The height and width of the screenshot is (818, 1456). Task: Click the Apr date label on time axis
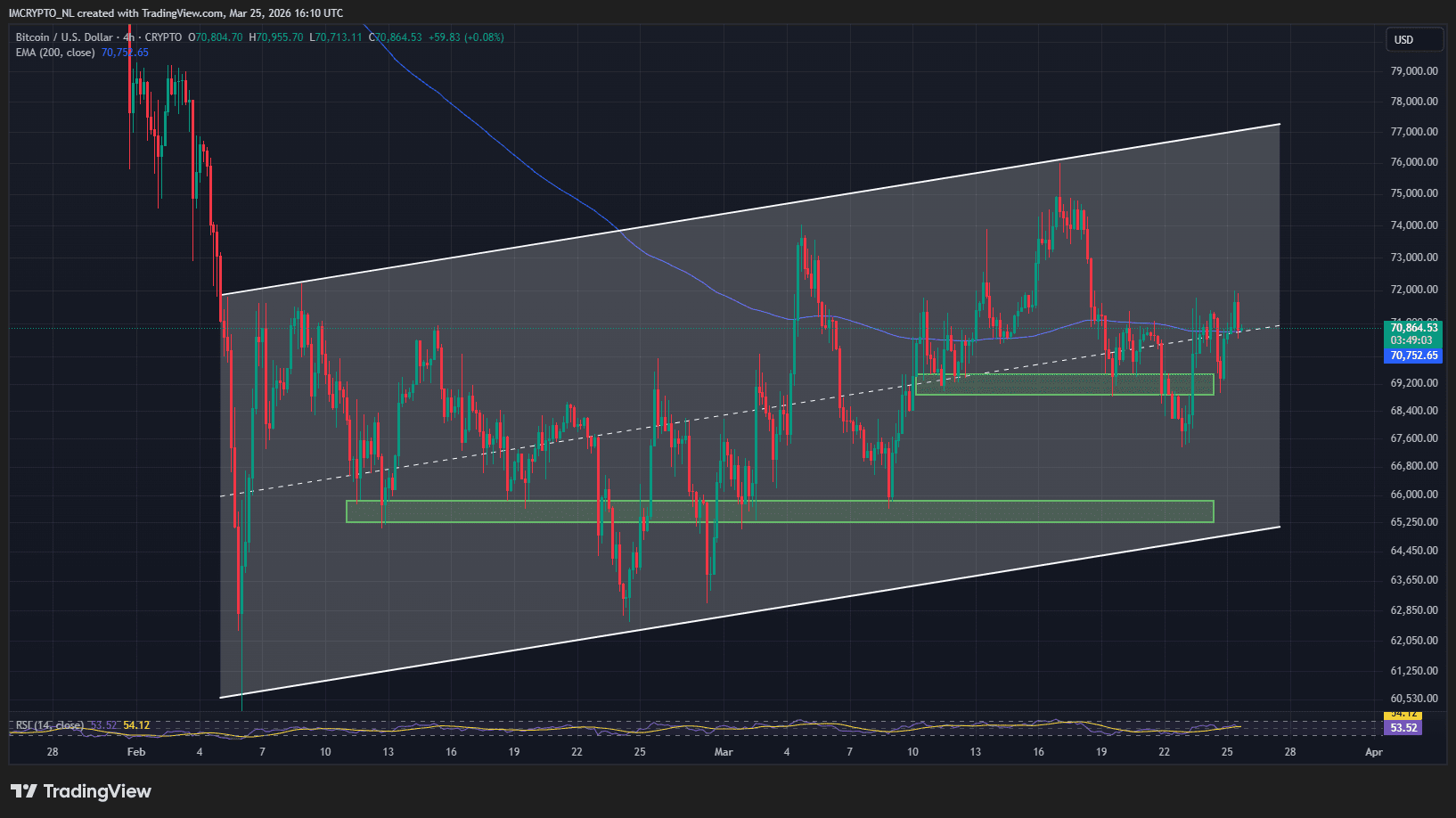pos(1373,752)
